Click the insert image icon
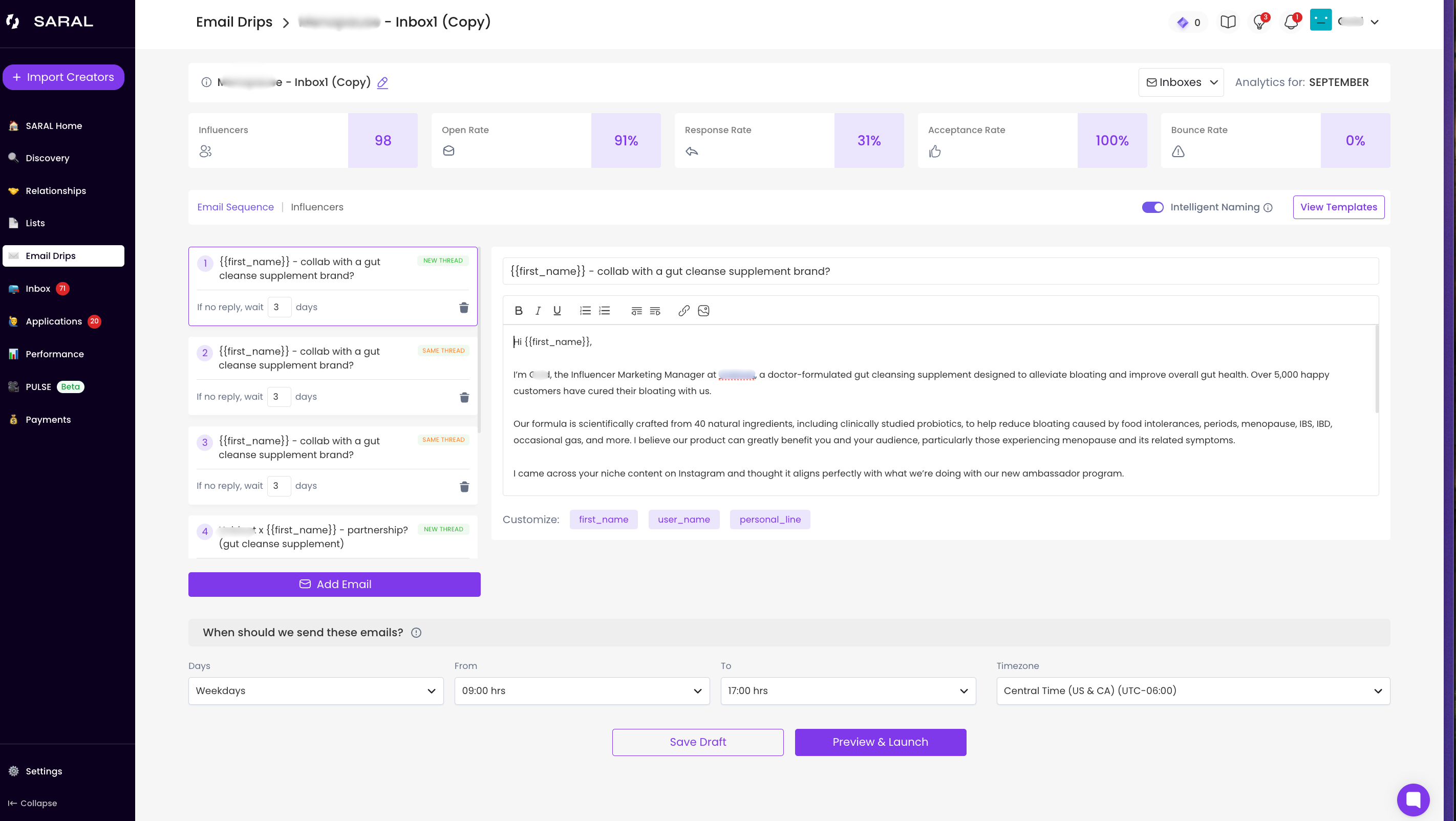Image resolution: width=1456 pixels, height=821 pixels. (703, 311)
